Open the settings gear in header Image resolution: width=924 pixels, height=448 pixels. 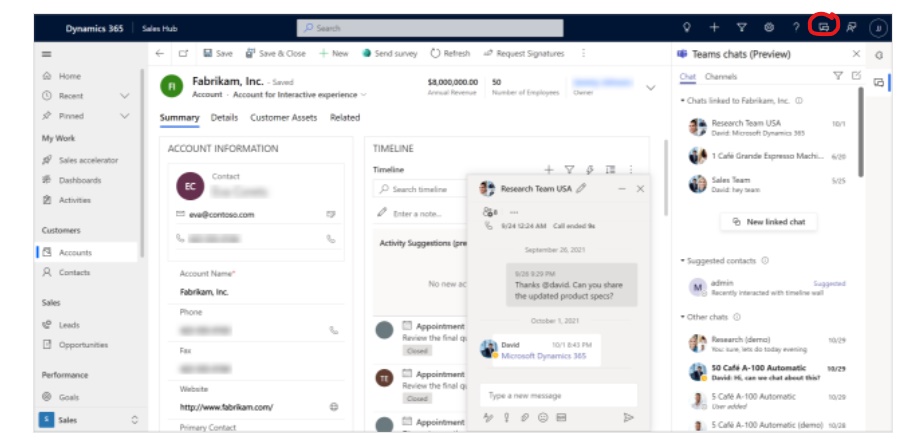click(x=769, y=27)
